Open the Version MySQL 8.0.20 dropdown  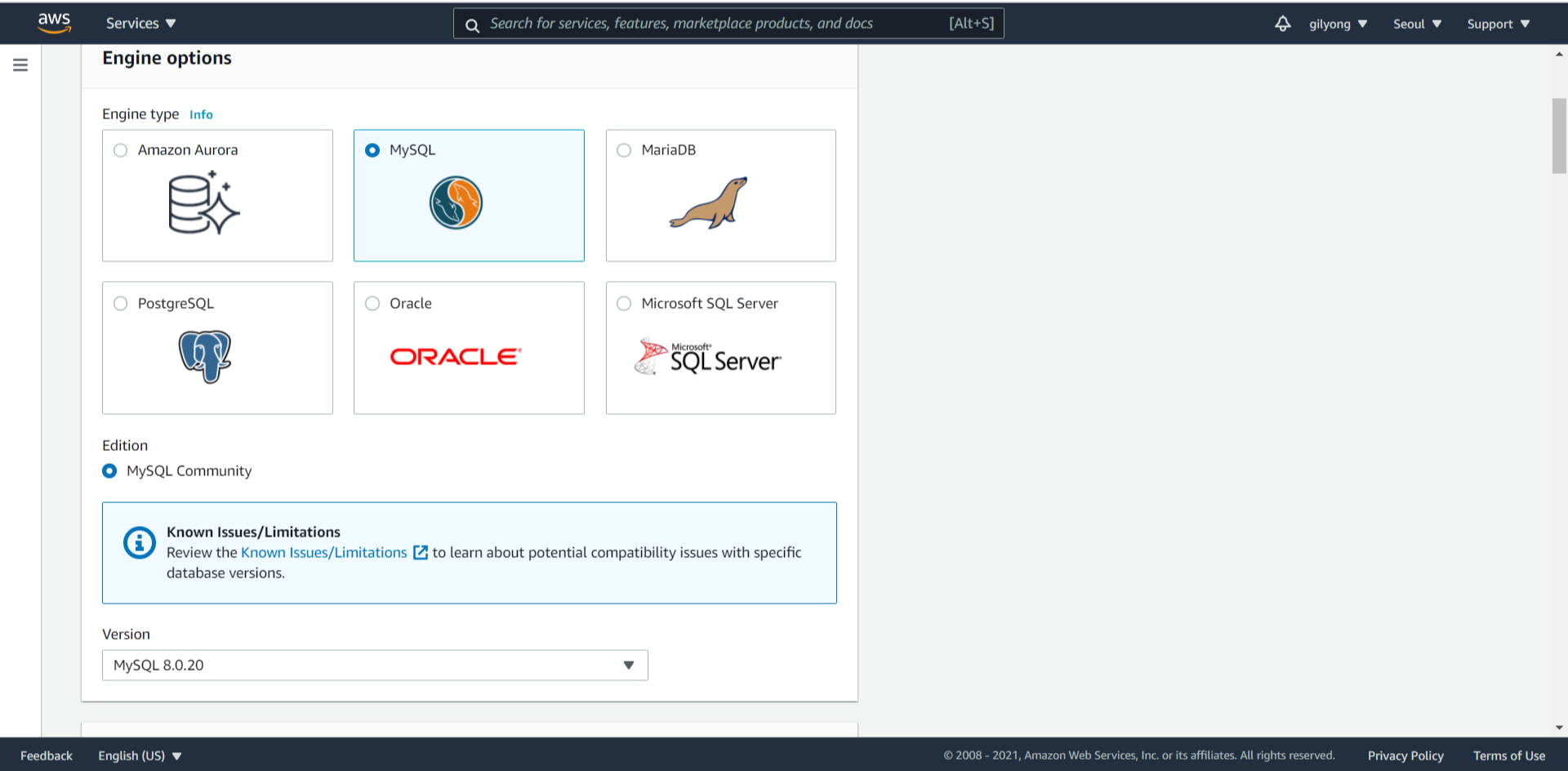pyautogui.click(x=375, y=666)
